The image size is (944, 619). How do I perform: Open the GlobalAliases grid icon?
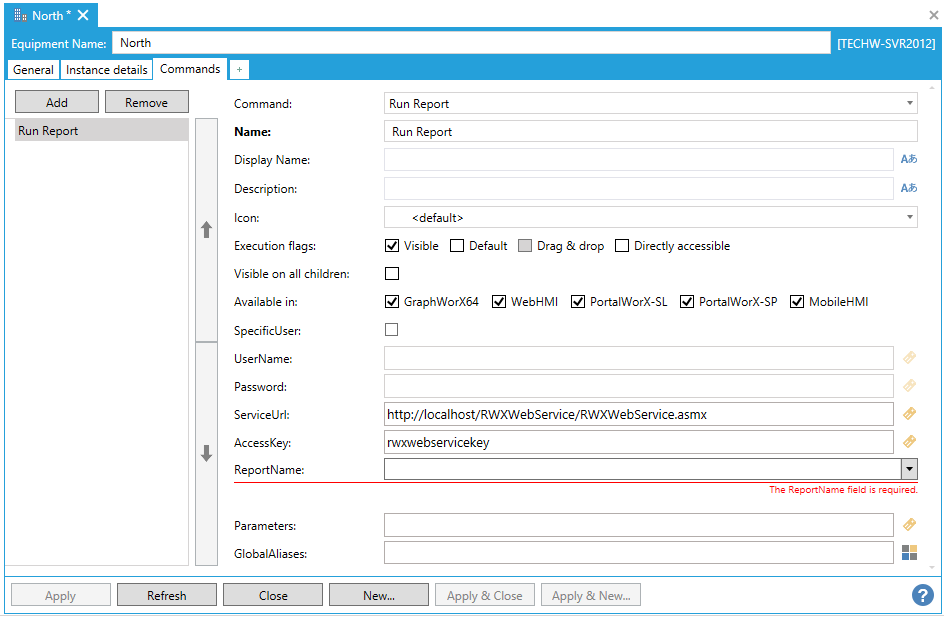point(909,553)
